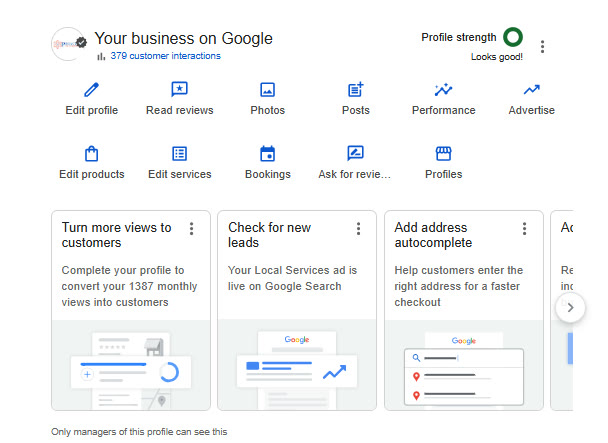
Task: Open the header three-dot menu
Action: (x=542, y=47)
